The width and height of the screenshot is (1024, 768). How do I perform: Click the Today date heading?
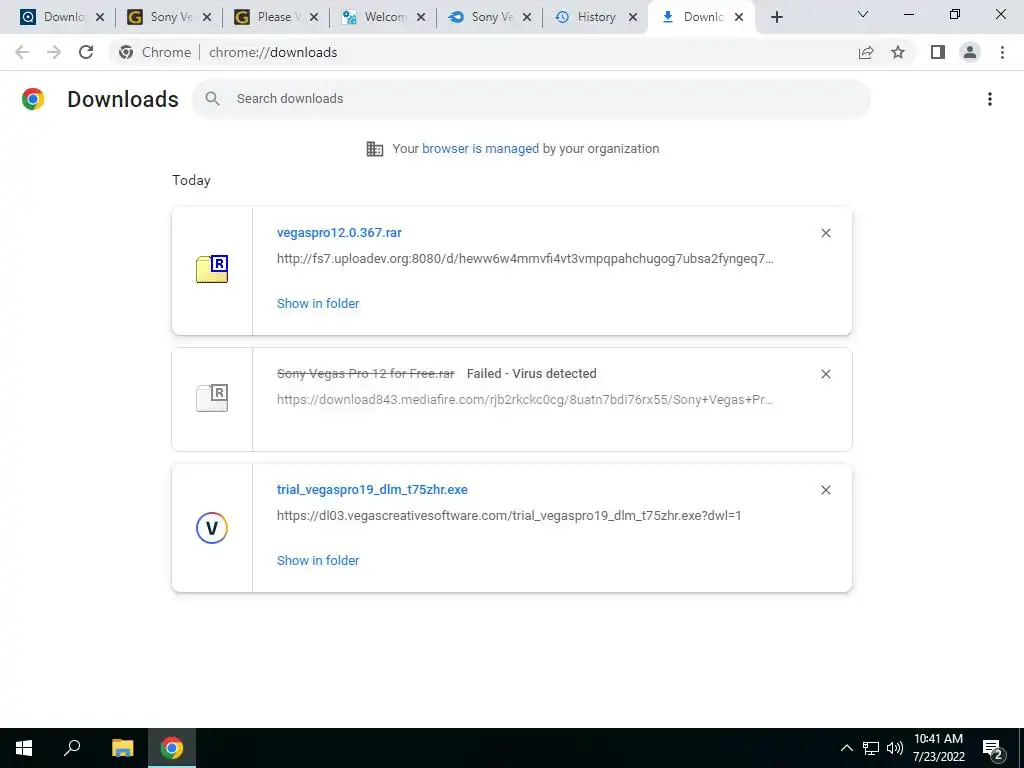click(x=191, y=181)
